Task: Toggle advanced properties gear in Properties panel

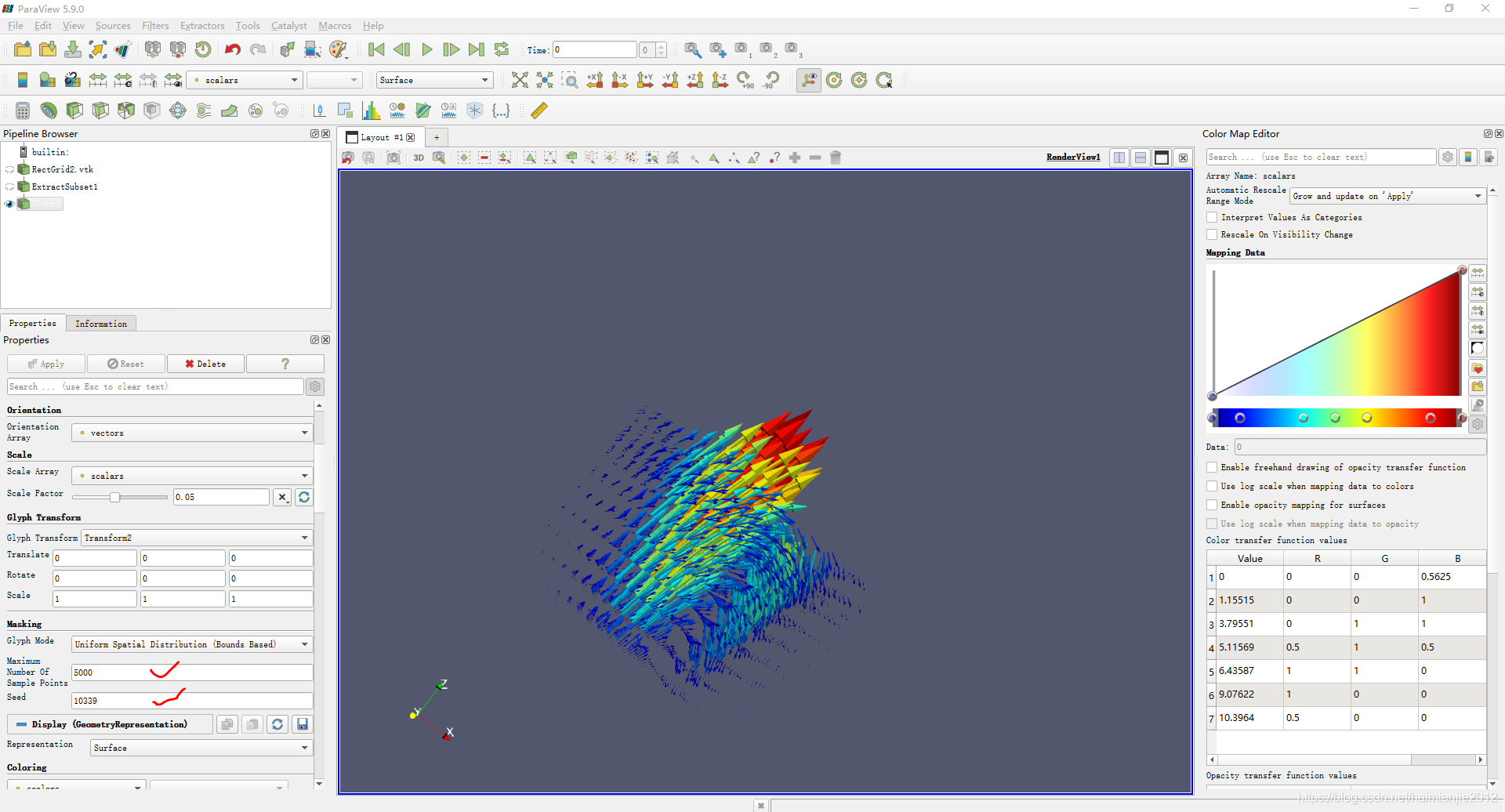Action: [315, 386]
